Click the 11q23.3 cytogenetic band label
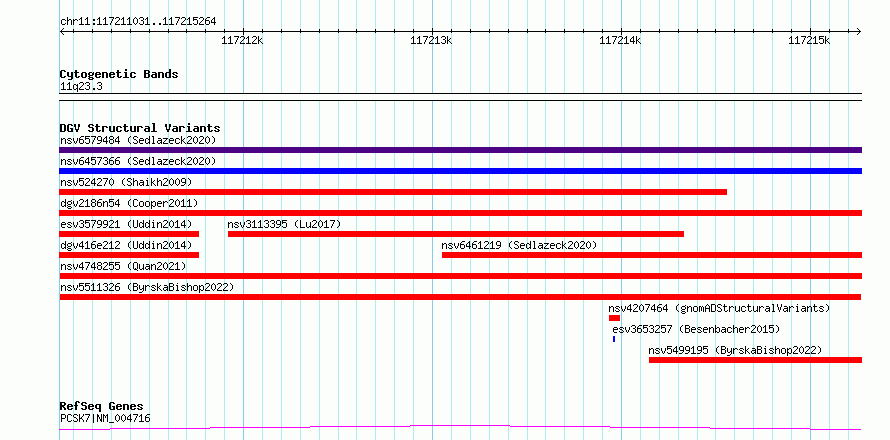The height and width of the screenshot is (440, 890). tap(81, 87)
